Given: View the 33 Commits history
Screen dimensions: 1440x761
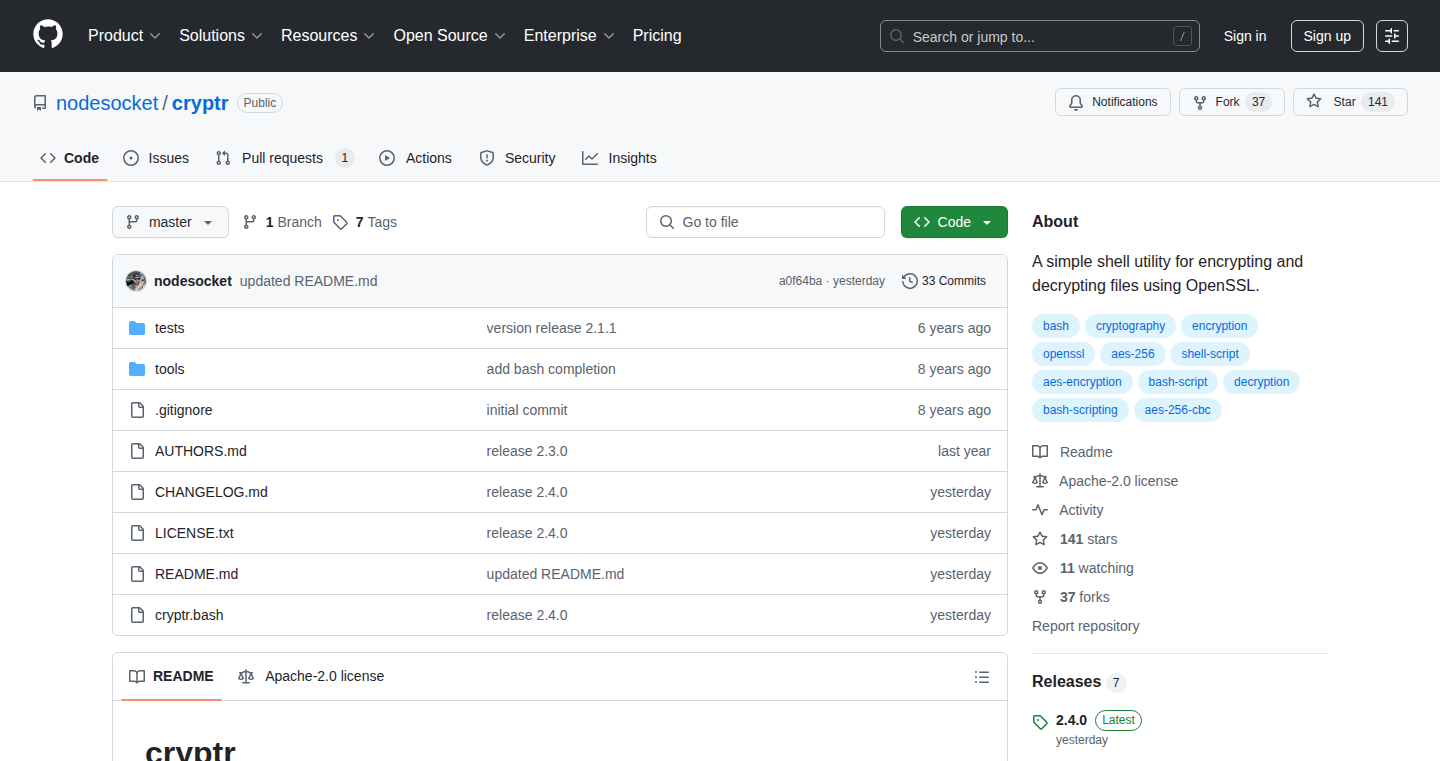Looking at the screenshot, I should [x=944, y=281].
